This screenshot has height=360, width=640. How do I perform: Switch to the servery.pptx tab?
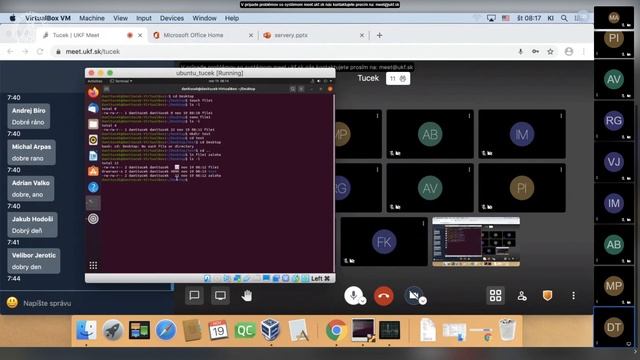(313, 36)
